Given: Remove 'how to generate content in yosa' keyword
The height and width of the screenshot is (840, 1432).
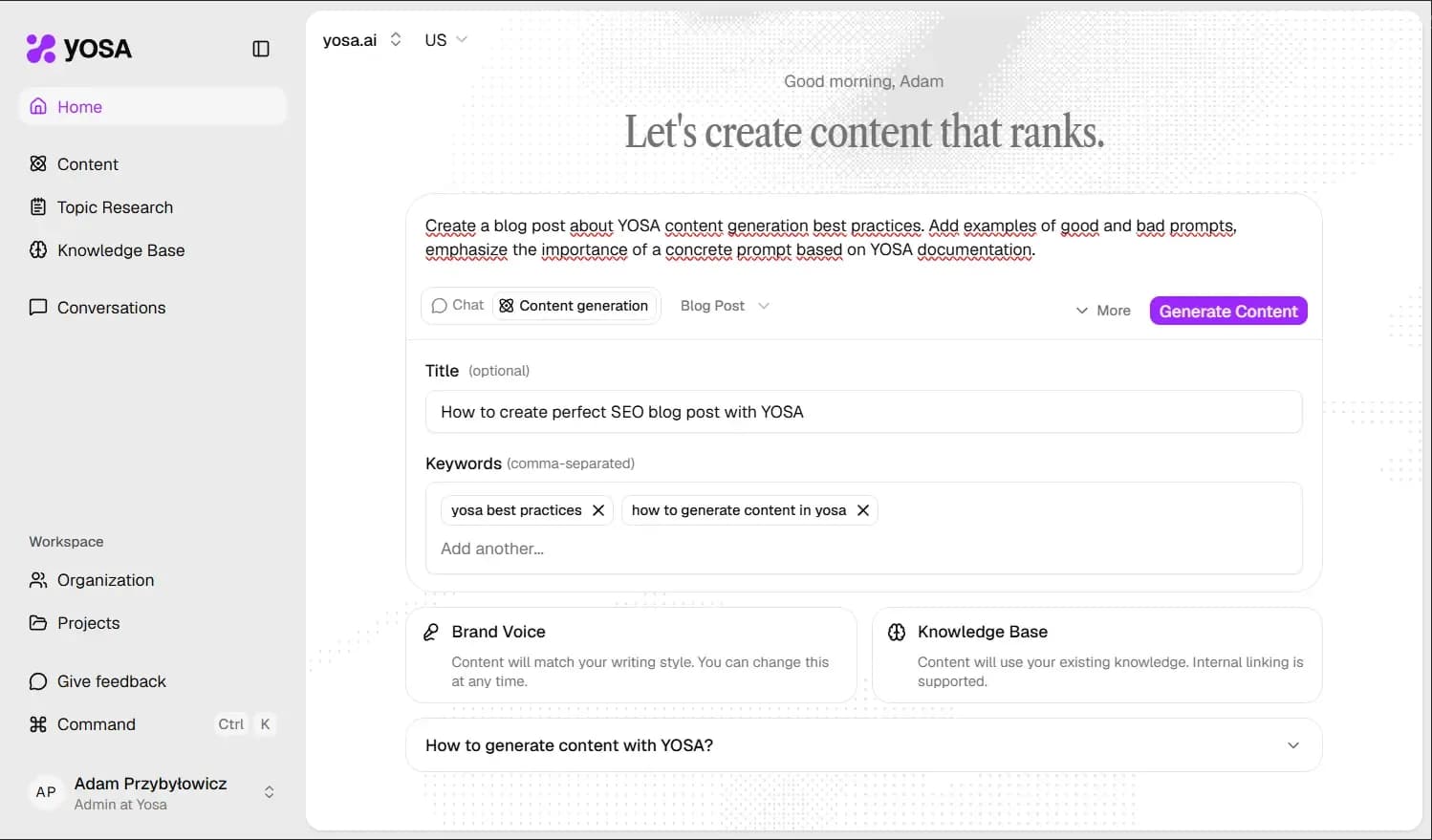Looking at the screenshot, I should point(863,510).
